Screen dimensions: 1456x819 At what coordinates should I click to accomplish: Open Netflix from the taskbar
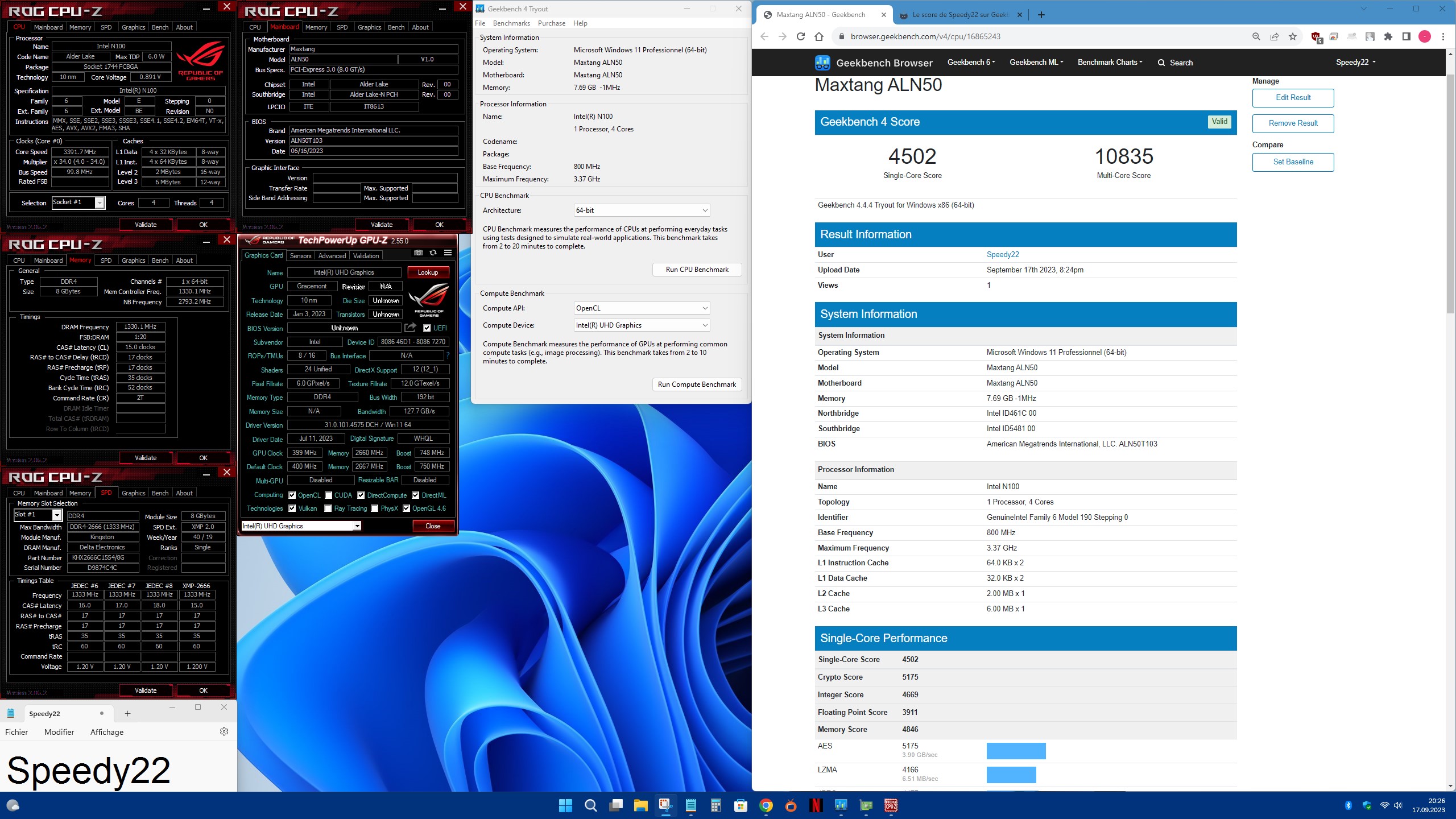tap(816, 805)
